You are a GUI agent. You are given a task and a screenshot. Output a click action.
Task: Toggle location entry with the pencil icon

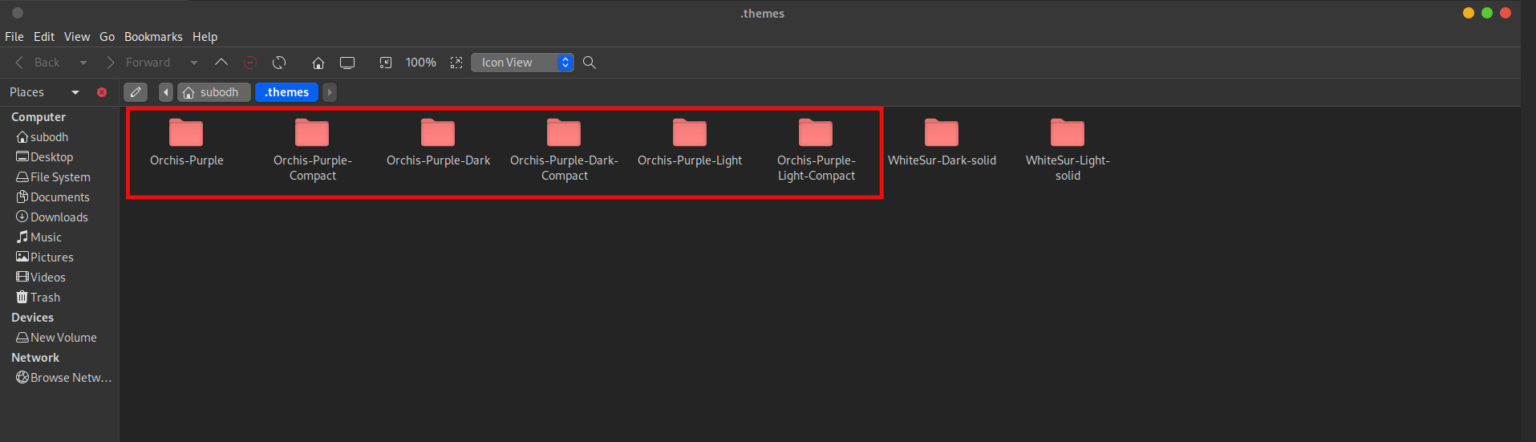coord(137,92)
